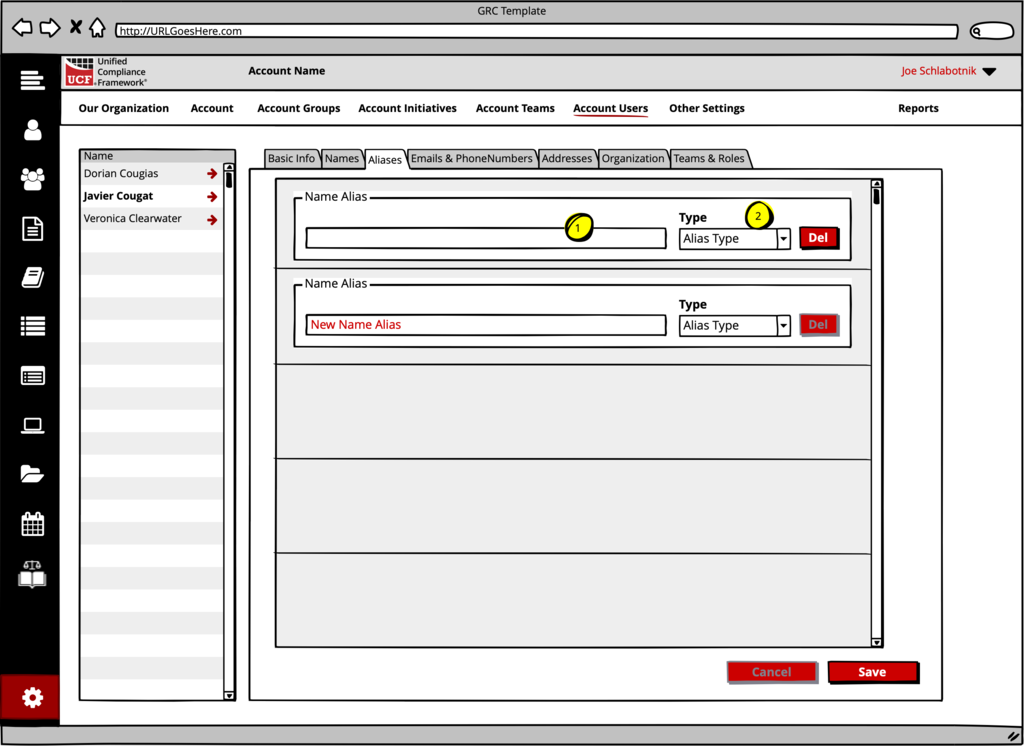
Task: Open the laptop sidebar icon
Action: [32, 426]
